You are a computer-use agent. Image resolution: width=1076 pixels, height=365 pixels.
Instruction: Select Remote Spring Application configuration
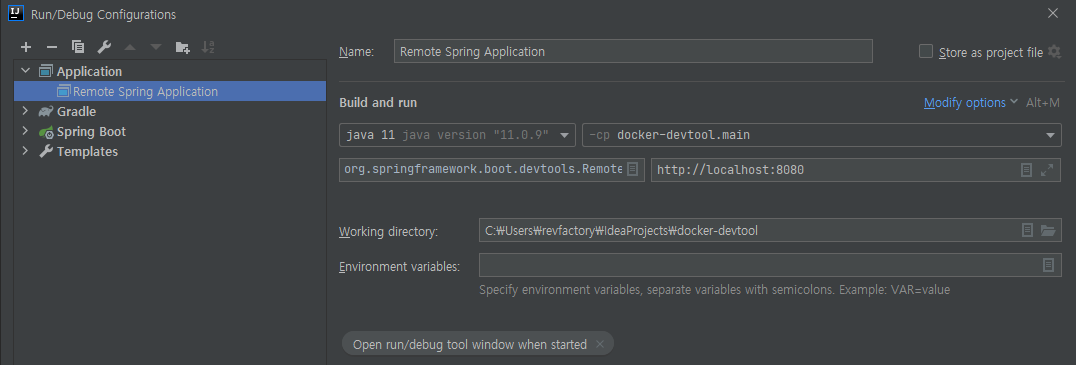click(x=169, y=91)
